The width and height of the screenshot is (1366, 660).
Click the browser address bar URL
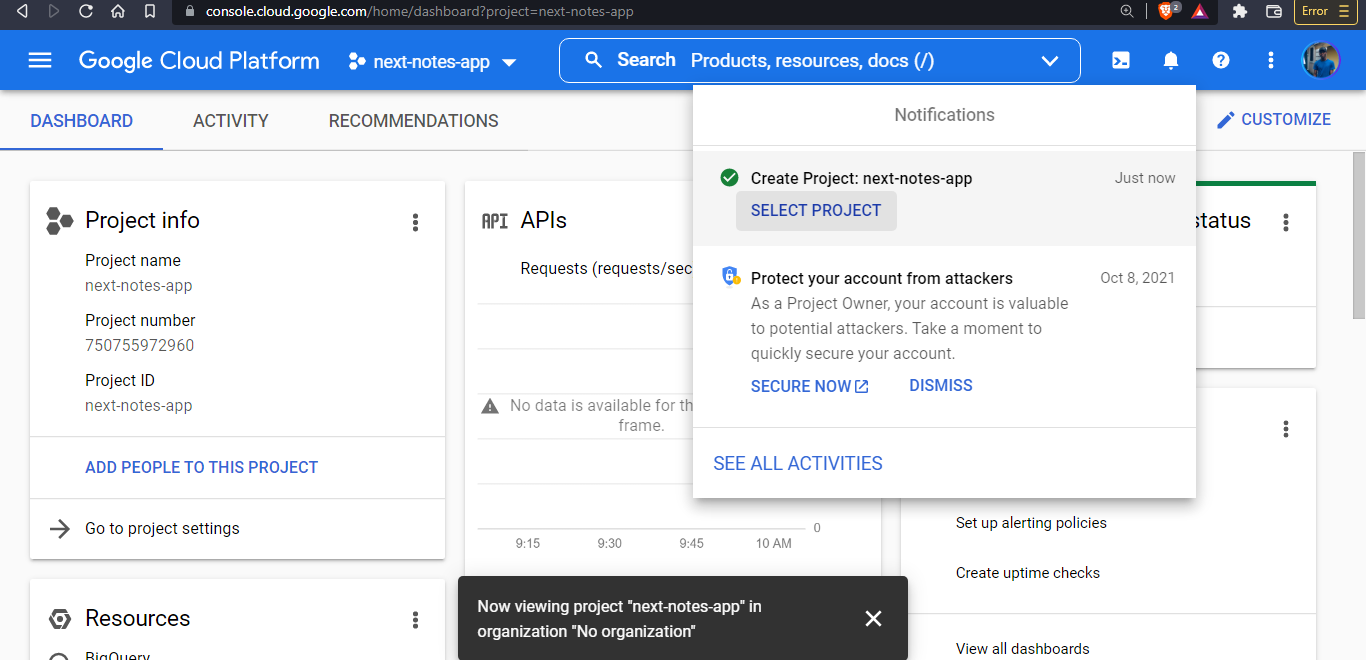(x=419, y=11)
